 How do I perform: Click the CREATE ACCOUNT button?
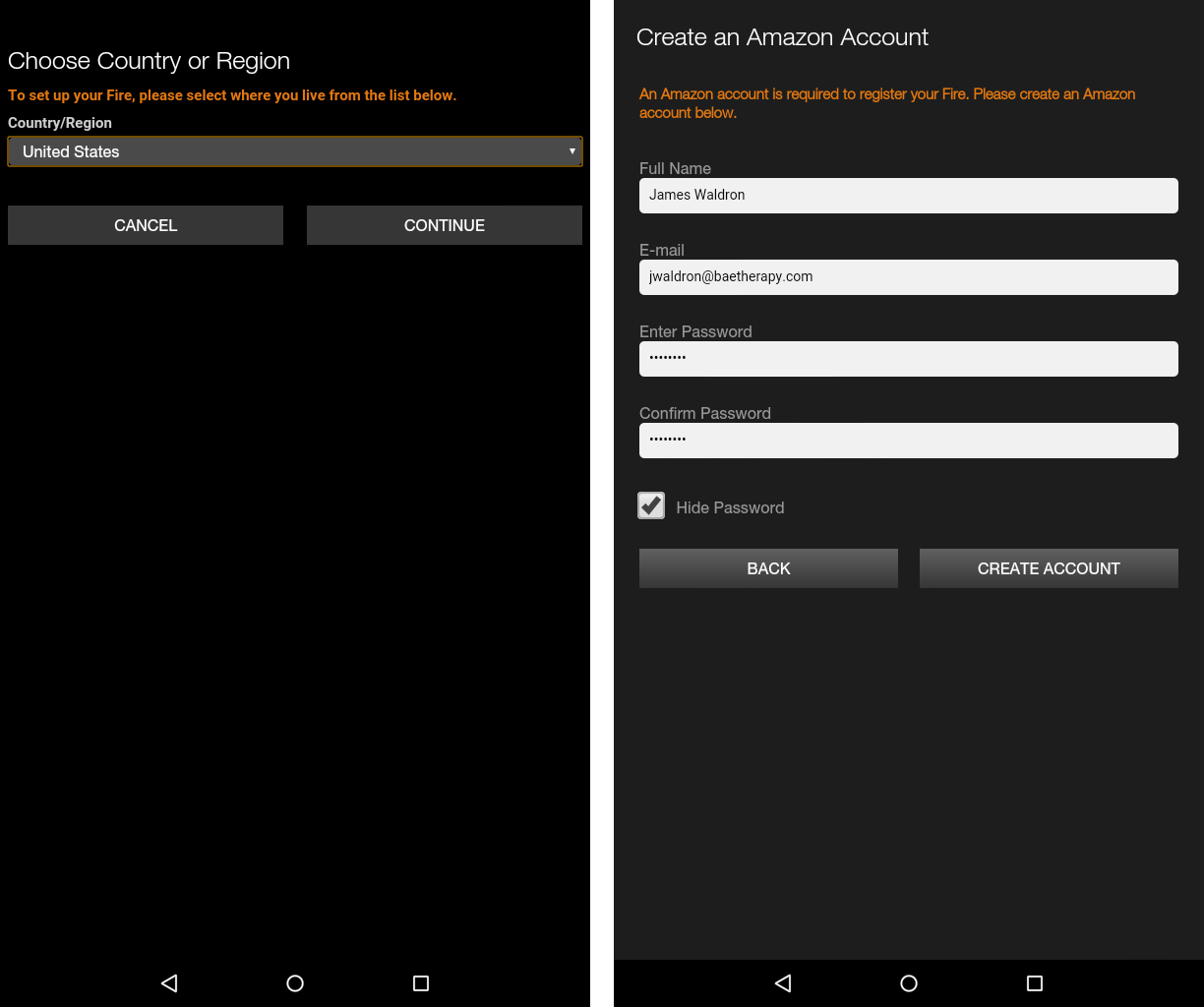click(x=1049, y=568)
